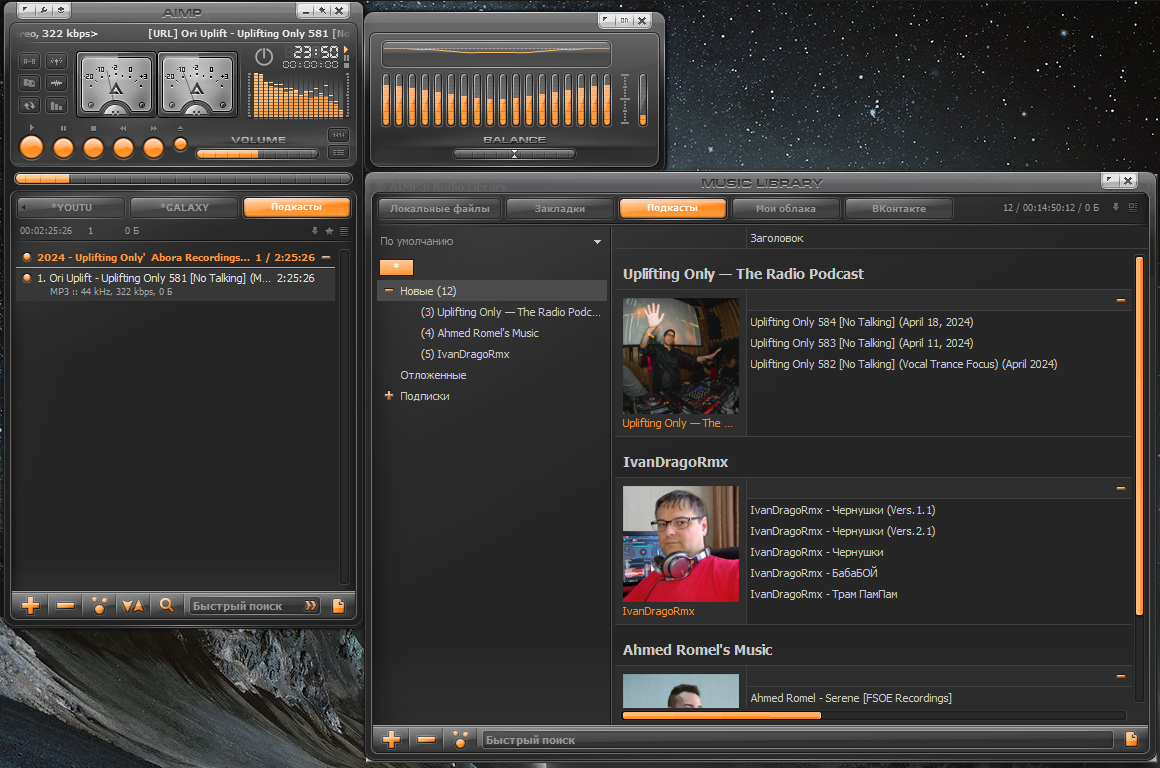Image resolution: width=1160 pixels, height=768 pixels.
Task: Select track 'Ori Uplift - Uplifting Only 581' in playlist
Action: [175, 284]
